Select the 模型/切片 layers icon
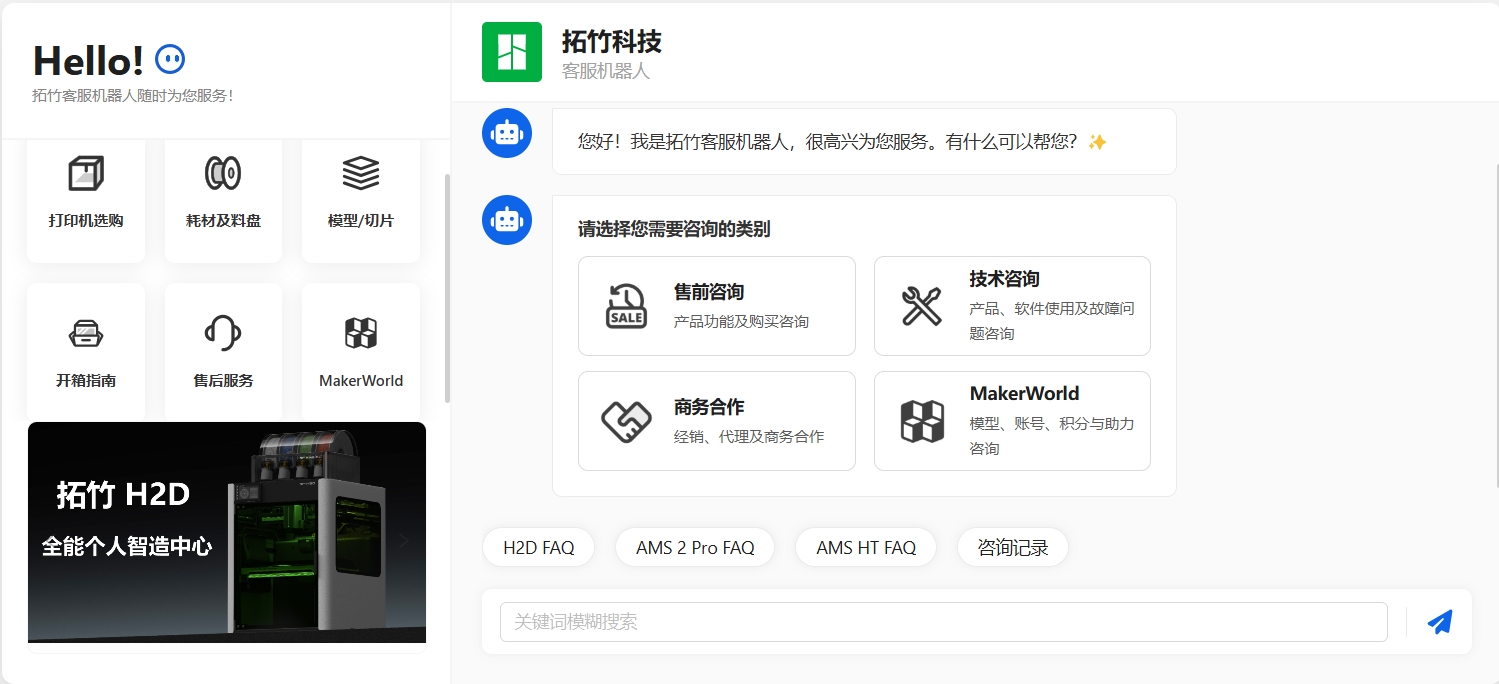The height and width of the screenshot is (684, 1499). point(361,173)
